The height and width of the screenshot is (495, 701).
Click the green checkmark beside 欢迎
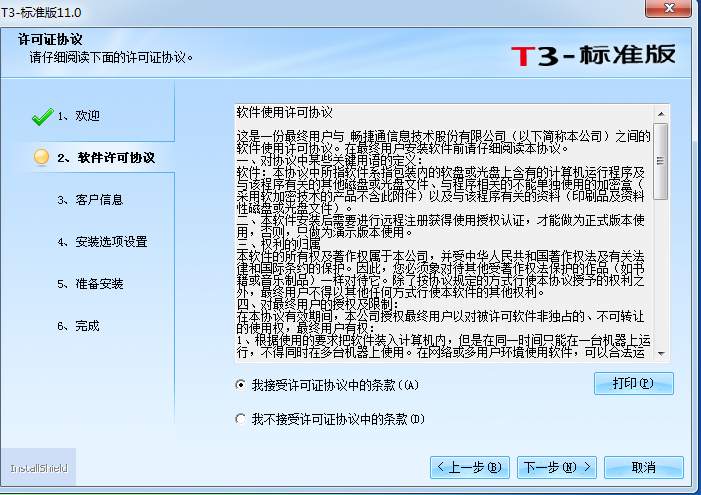pyautogui.click(x=42, y=117)
